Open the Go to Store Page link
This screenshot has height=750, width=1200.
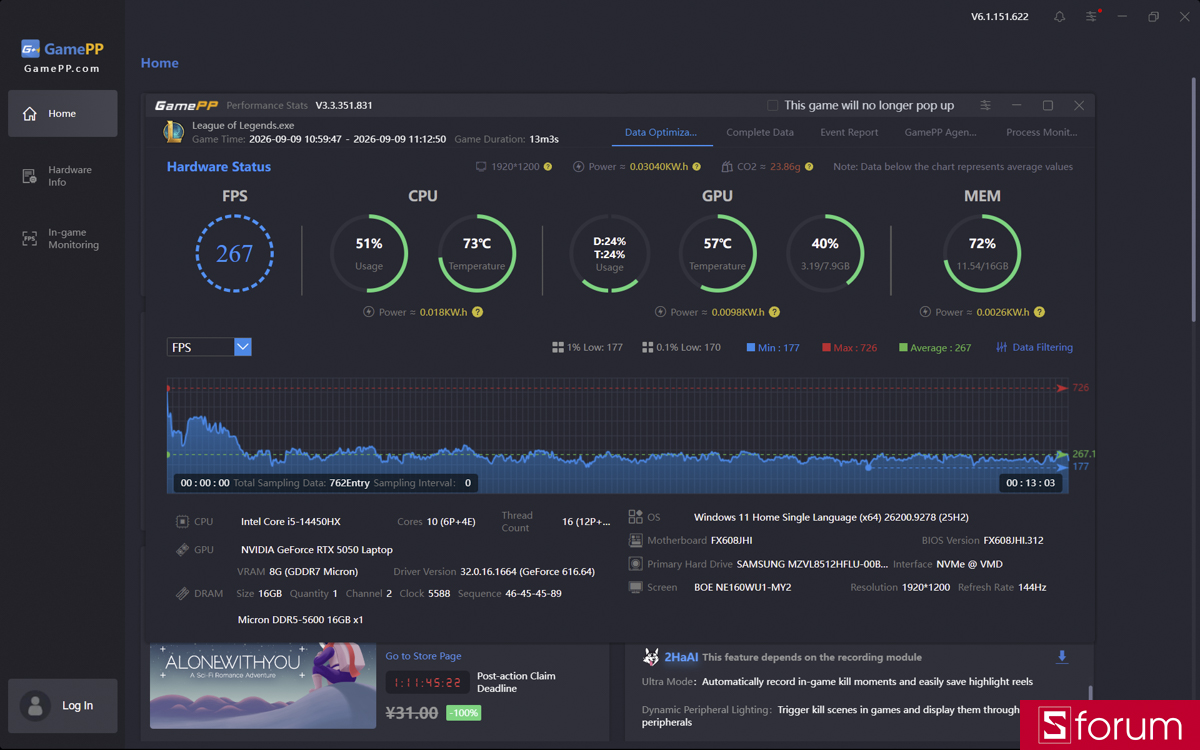coord(423,656)
